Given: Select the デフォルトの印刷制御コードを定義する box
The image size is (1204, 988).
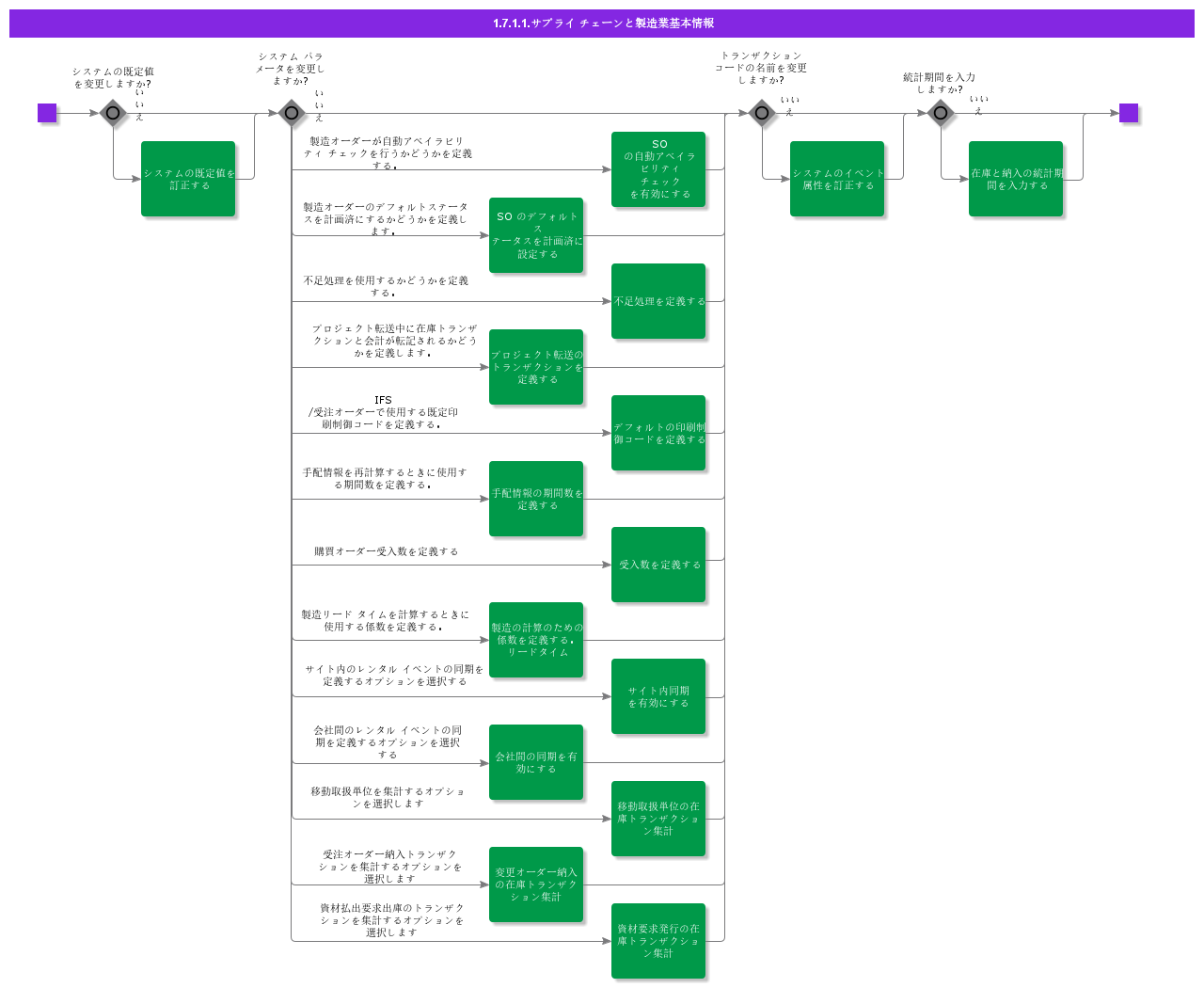Looking at the screenshot, I should (x=658, y=433).
